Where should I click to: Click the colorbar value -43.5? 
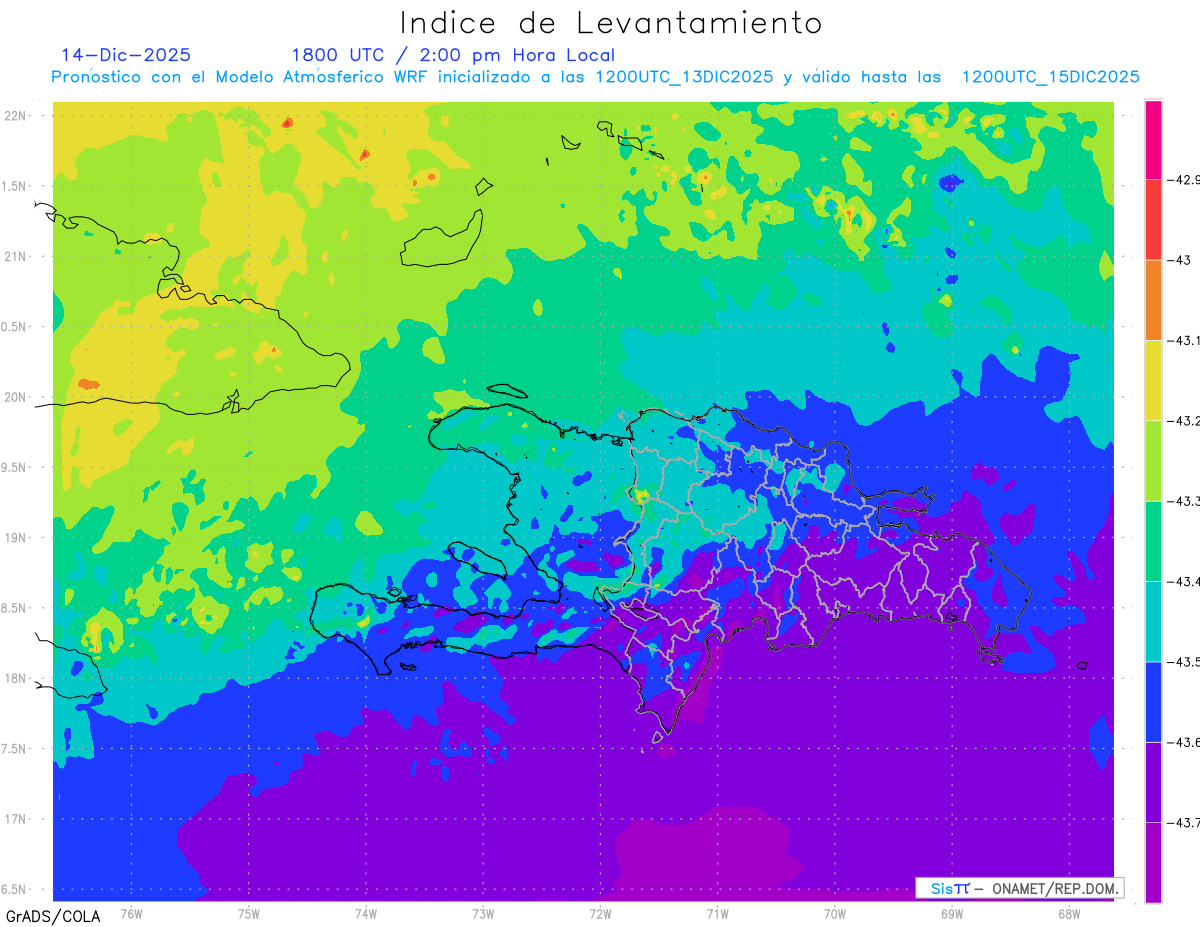tap(1183, 661)
